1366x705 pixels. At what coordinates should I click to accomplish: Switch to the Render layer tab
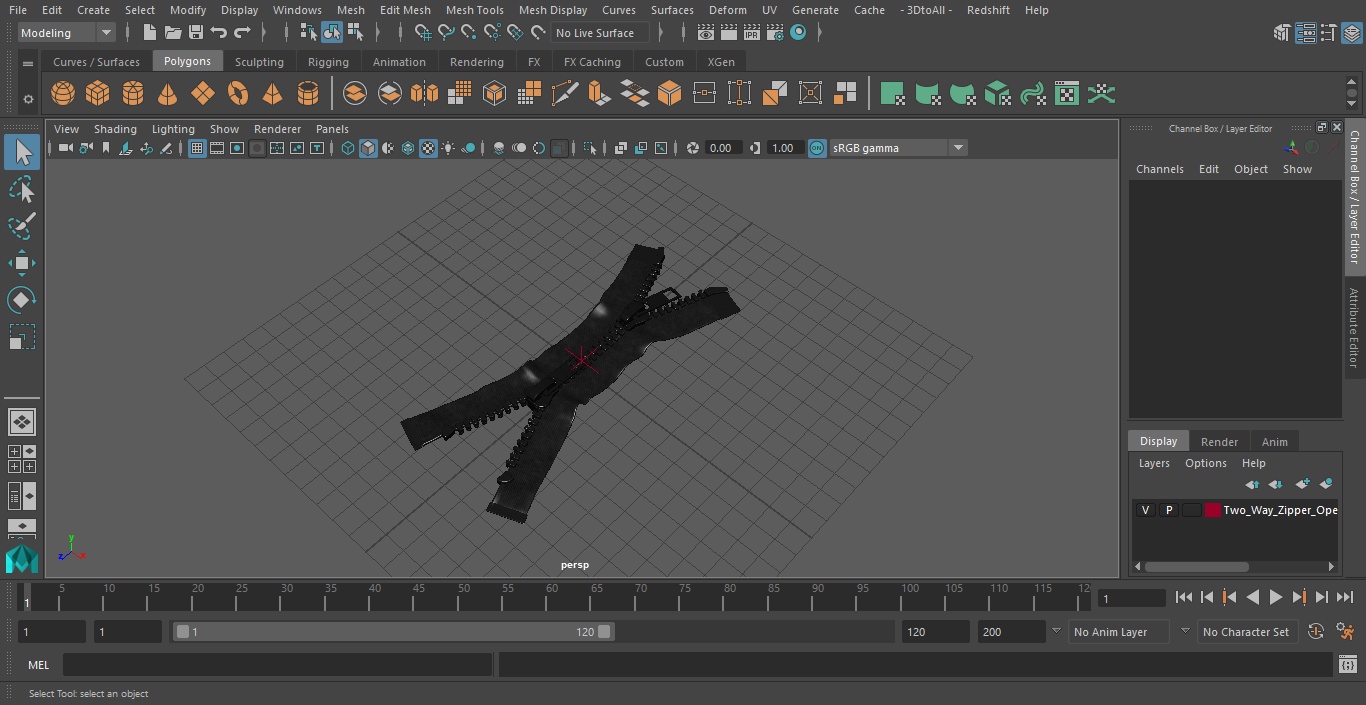(1219, 442)
